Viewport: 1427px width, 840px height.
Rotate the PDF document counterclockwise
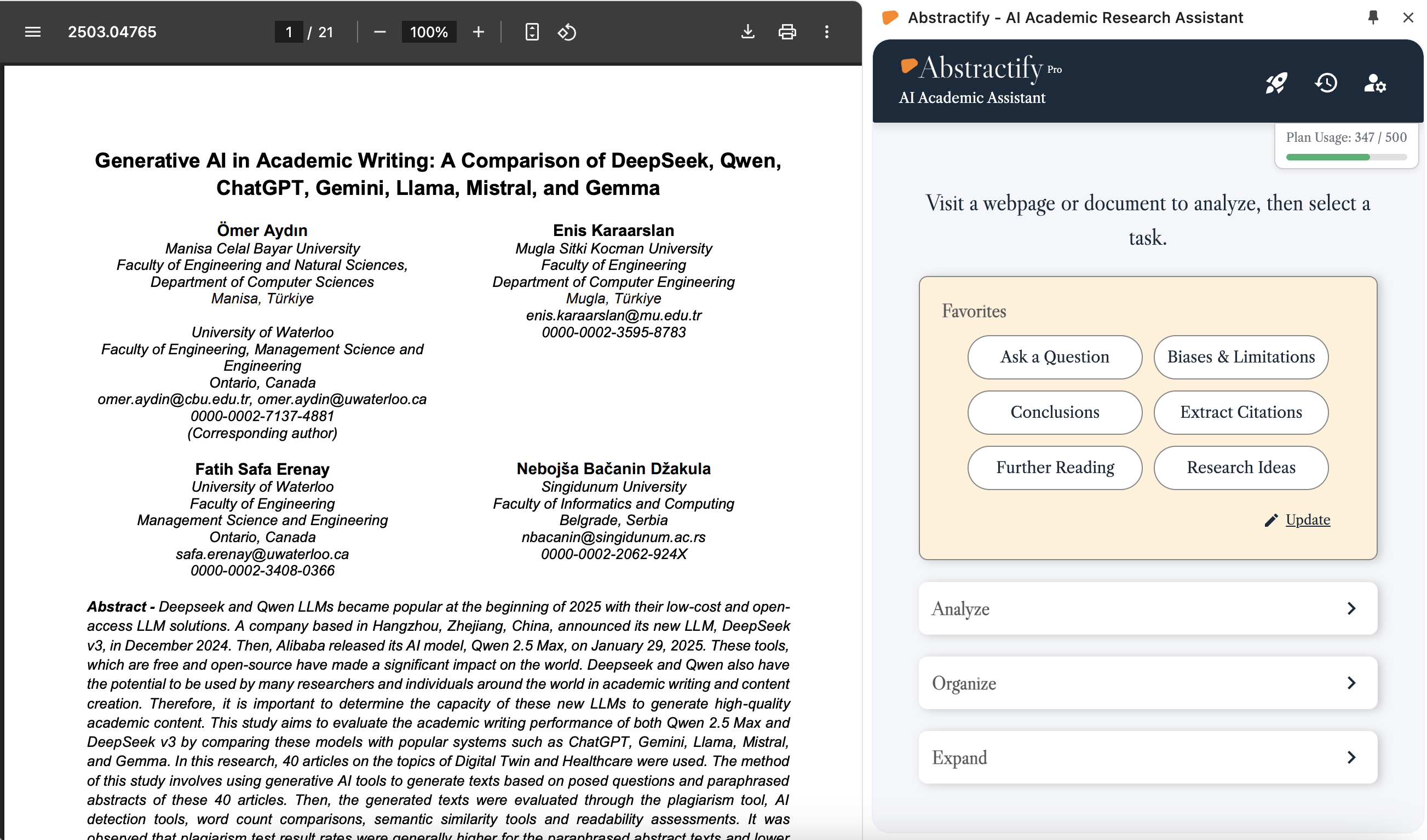click(x=567, y=32)
